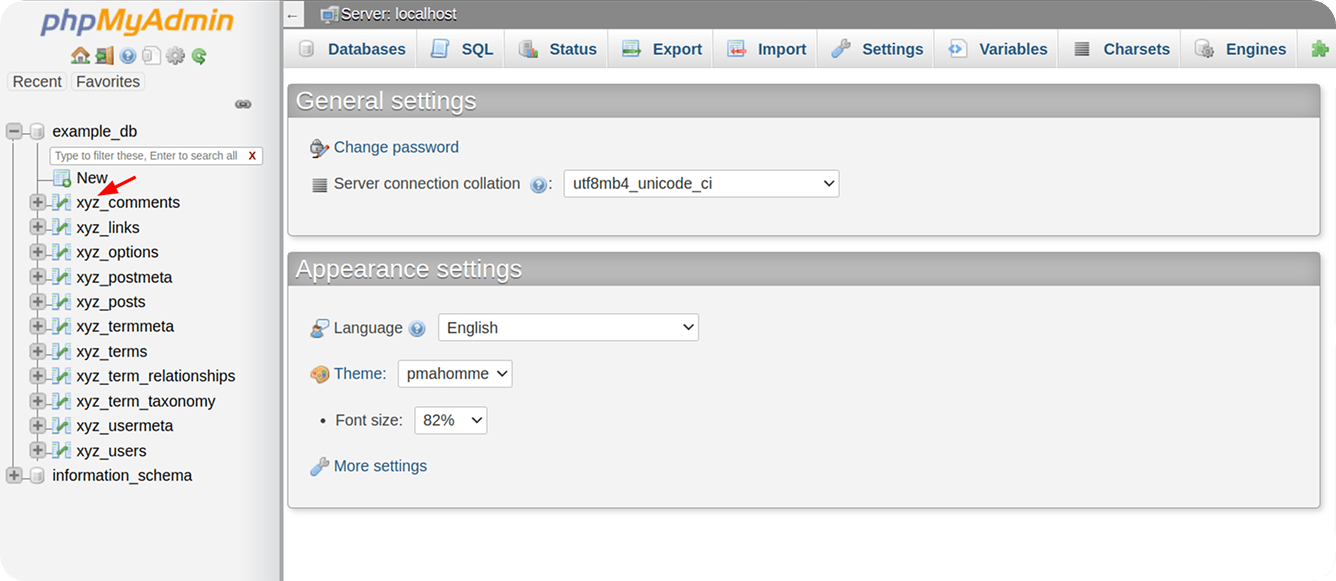Click the Recent tables button

[37, 82]
